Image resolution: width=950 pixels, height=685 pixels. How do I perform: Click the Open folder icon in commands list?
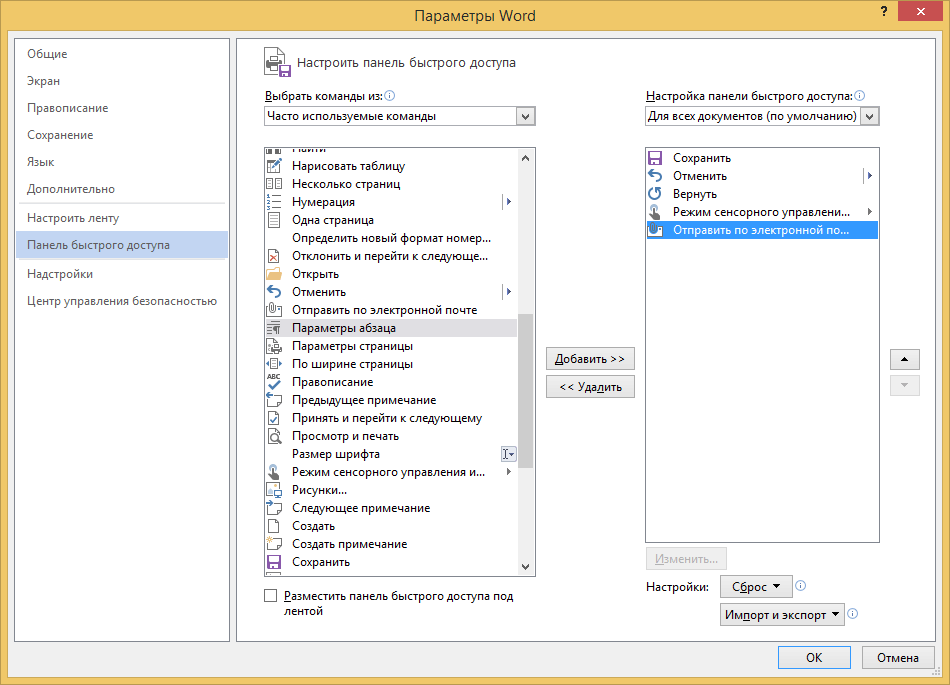click(x=274, y=274)
